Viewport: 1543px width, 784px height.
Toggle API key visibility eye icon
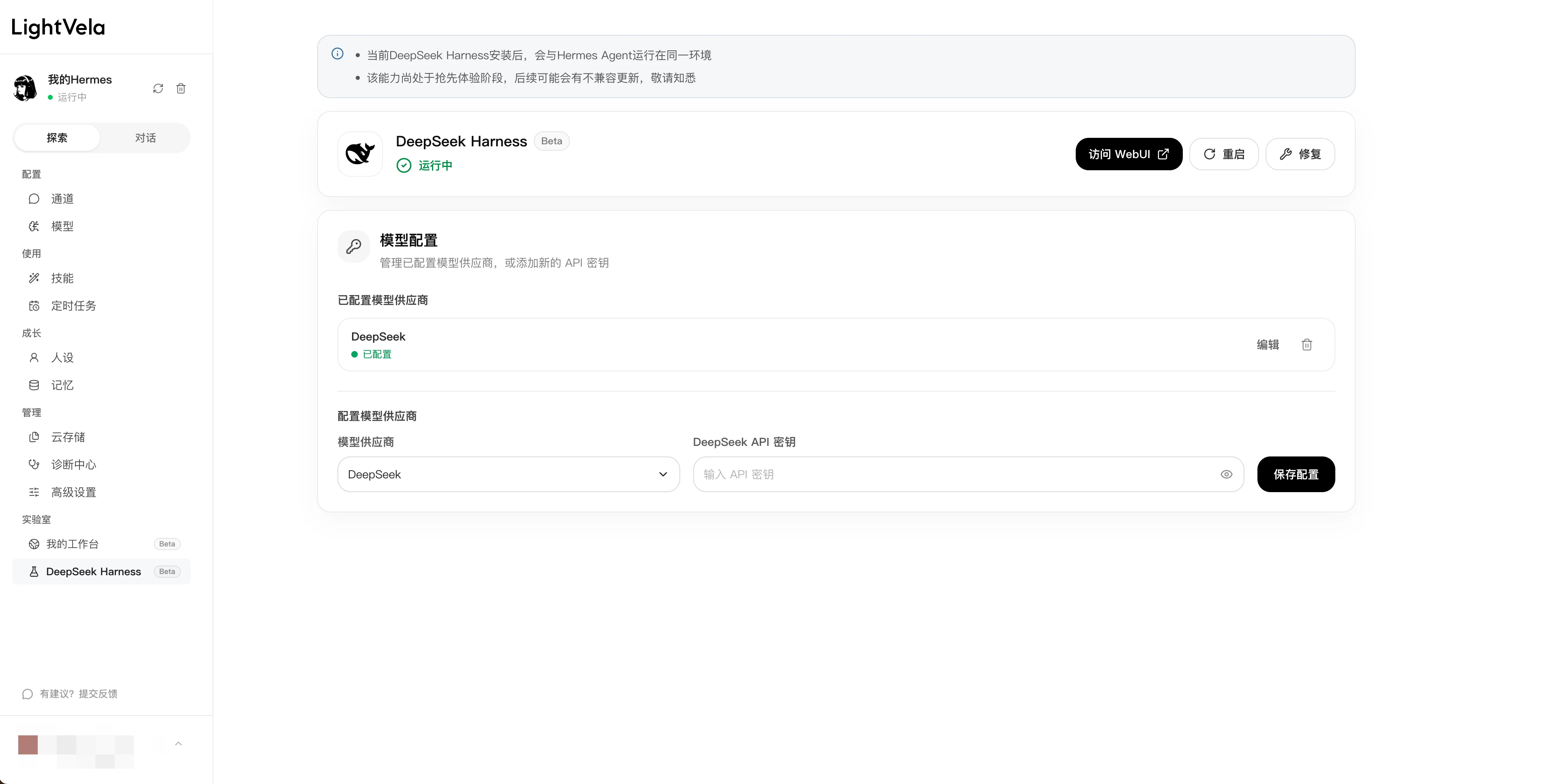[1227, 475]
